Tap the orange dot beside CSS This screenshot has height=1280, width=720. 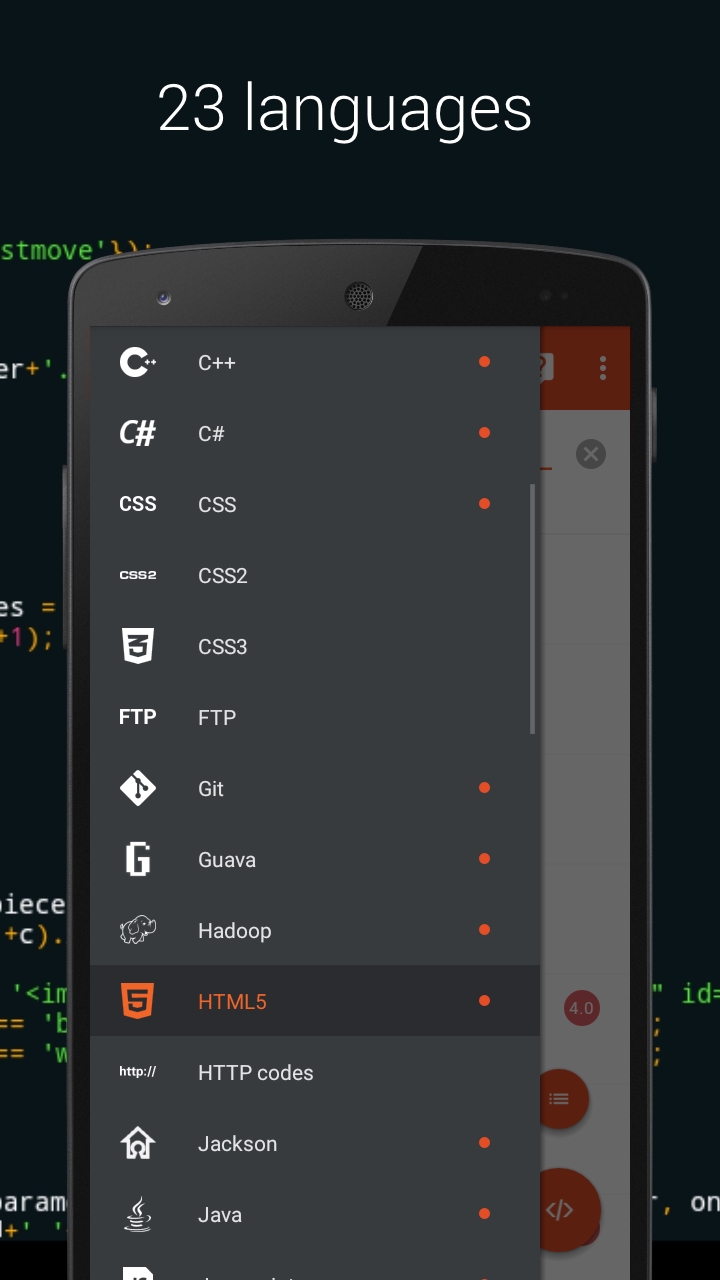pyautogui.click(x=484, y=504)
